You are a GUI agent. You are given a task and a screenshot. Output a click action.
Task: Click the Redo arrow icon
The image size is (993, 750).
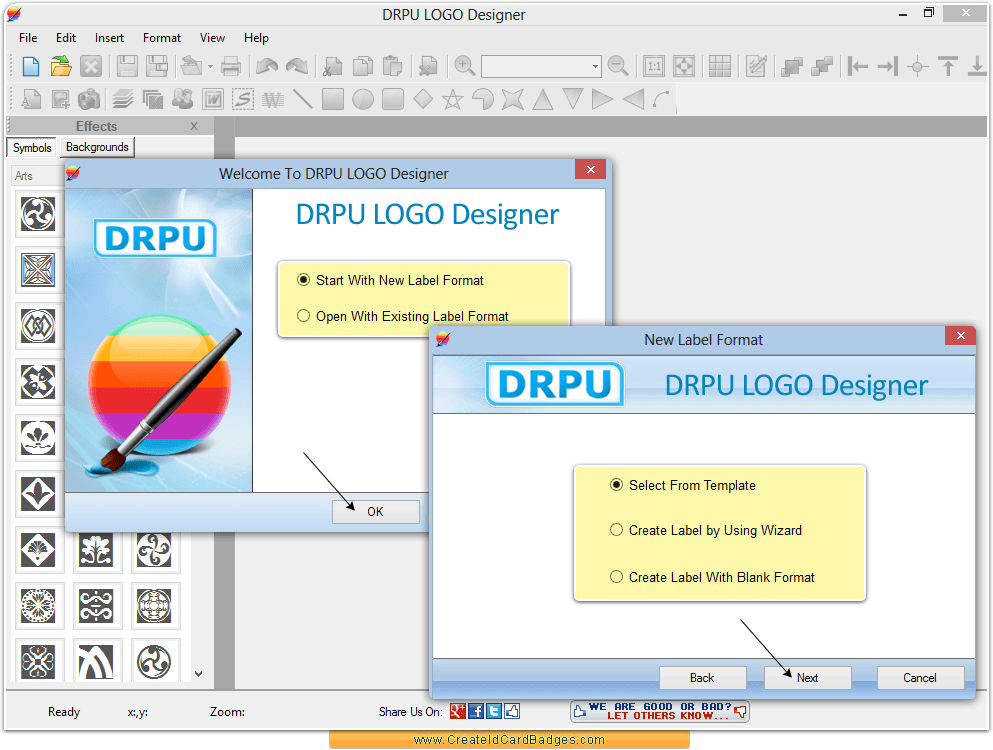[x=297, y=66]
